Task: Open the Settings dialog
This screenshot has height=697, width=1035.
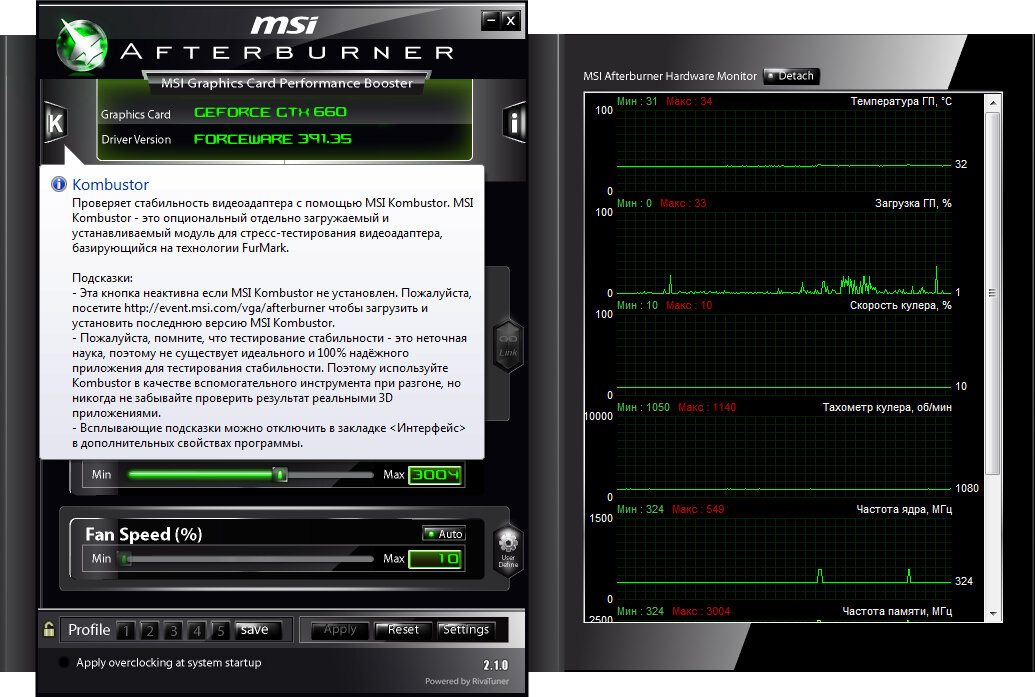Action: click(466, 630)
